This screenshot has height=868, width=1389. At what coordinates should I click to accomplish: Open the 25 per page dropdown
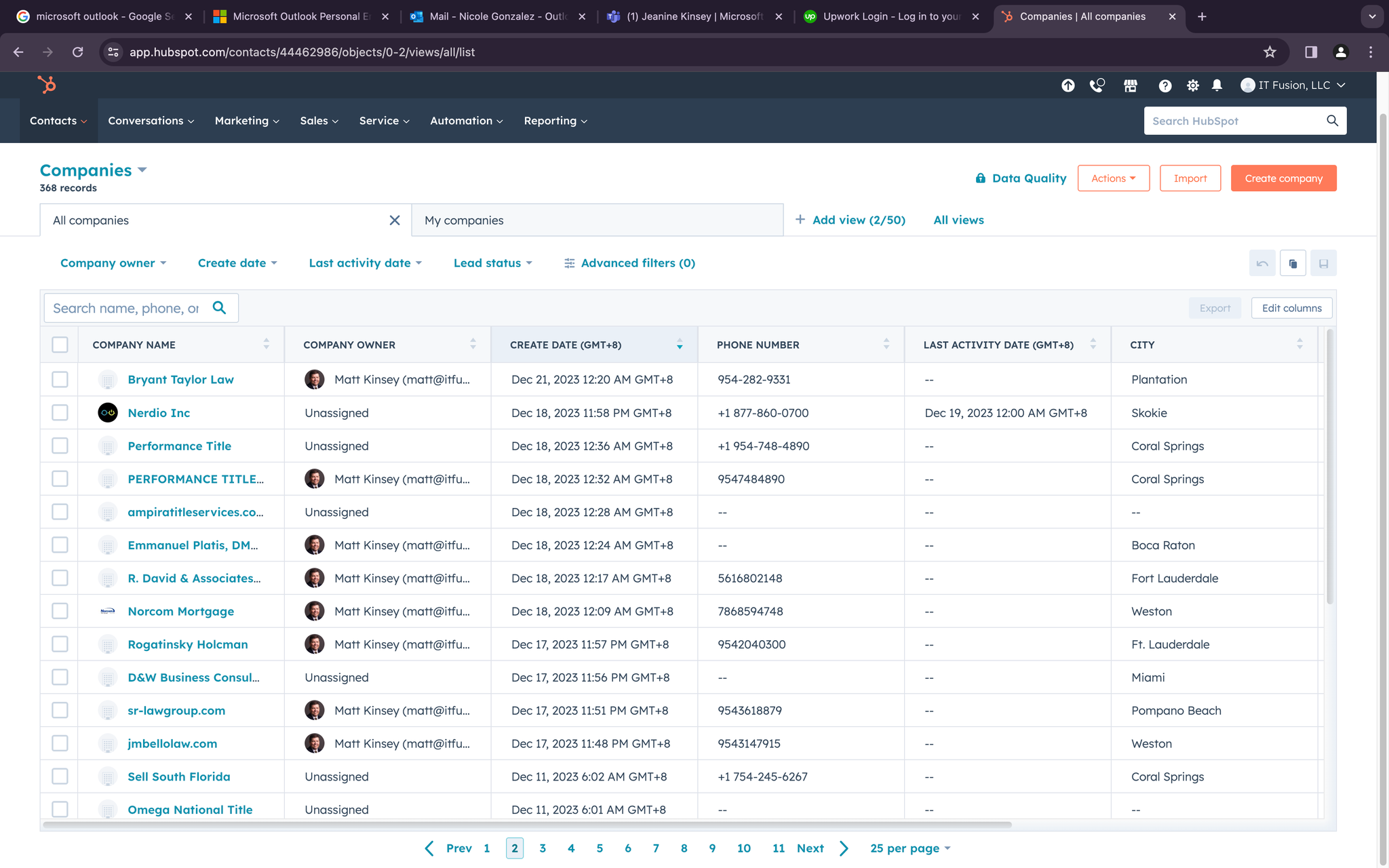pyautogui.click(x=910, y=848)
